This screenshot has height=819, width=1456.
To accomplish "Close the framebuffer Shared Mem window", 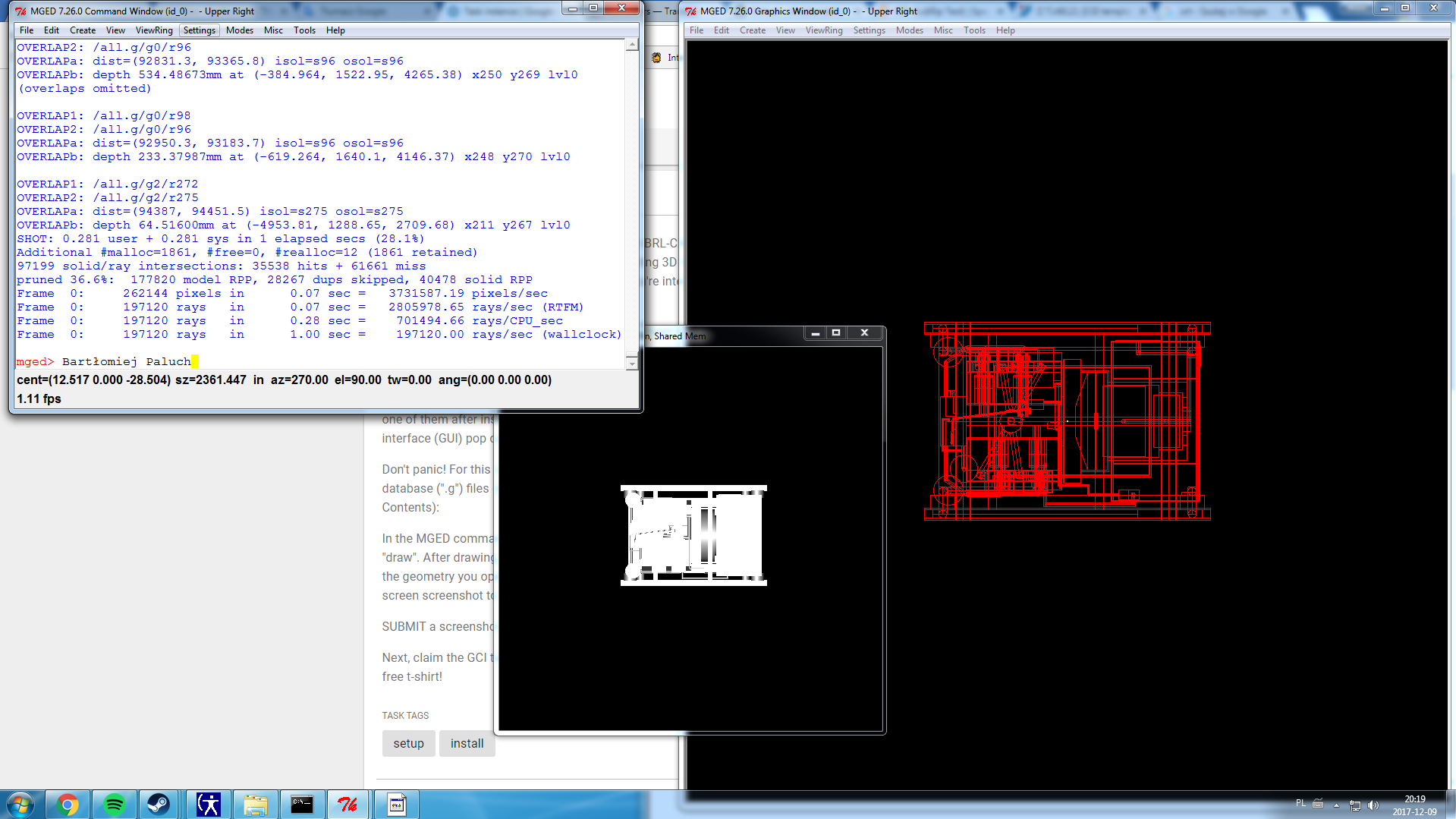I will click(864, 333).
